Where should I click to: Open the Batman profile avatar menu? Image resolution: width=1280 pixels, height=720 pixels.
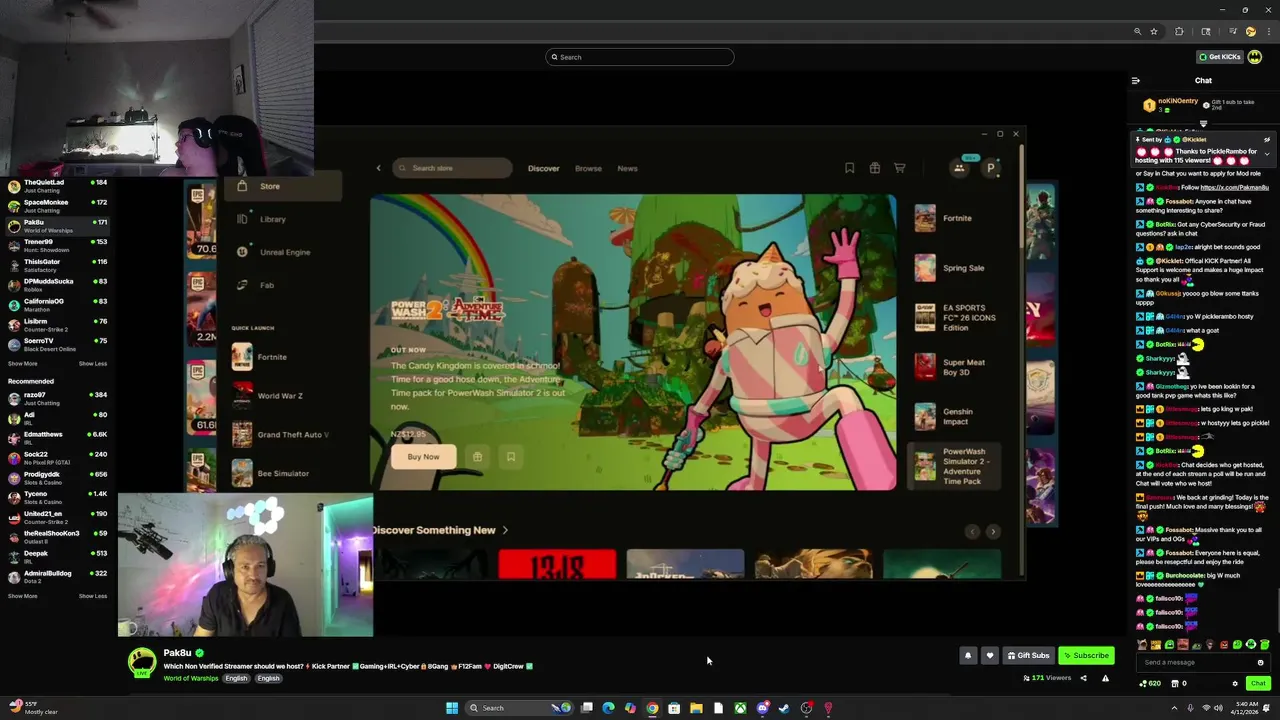click(x=1254, y=57)
